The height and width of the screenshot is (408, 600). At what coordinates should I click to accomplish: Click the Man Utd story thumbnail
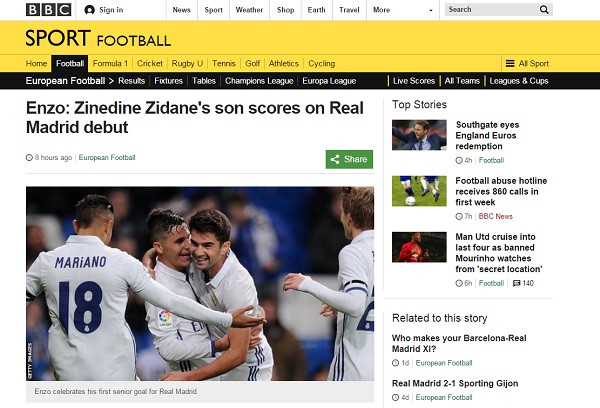click(x=419, y=248)
